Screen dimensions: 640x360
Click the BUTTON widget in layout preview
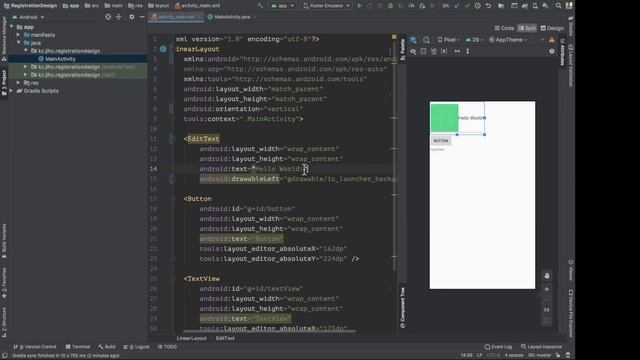(441, 140)
